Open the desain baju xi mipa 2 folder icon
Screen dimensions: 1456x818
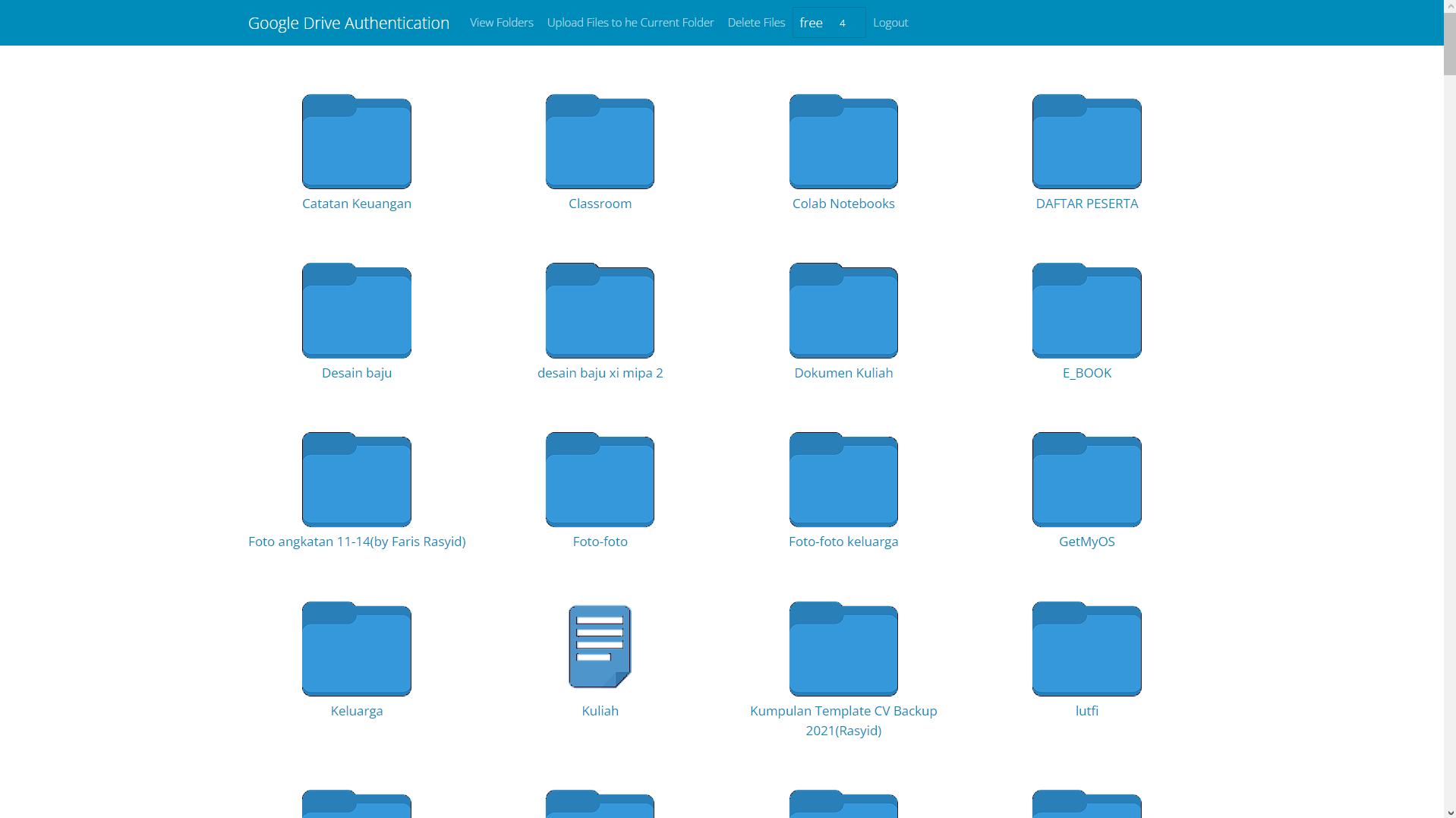click(600, 311)
